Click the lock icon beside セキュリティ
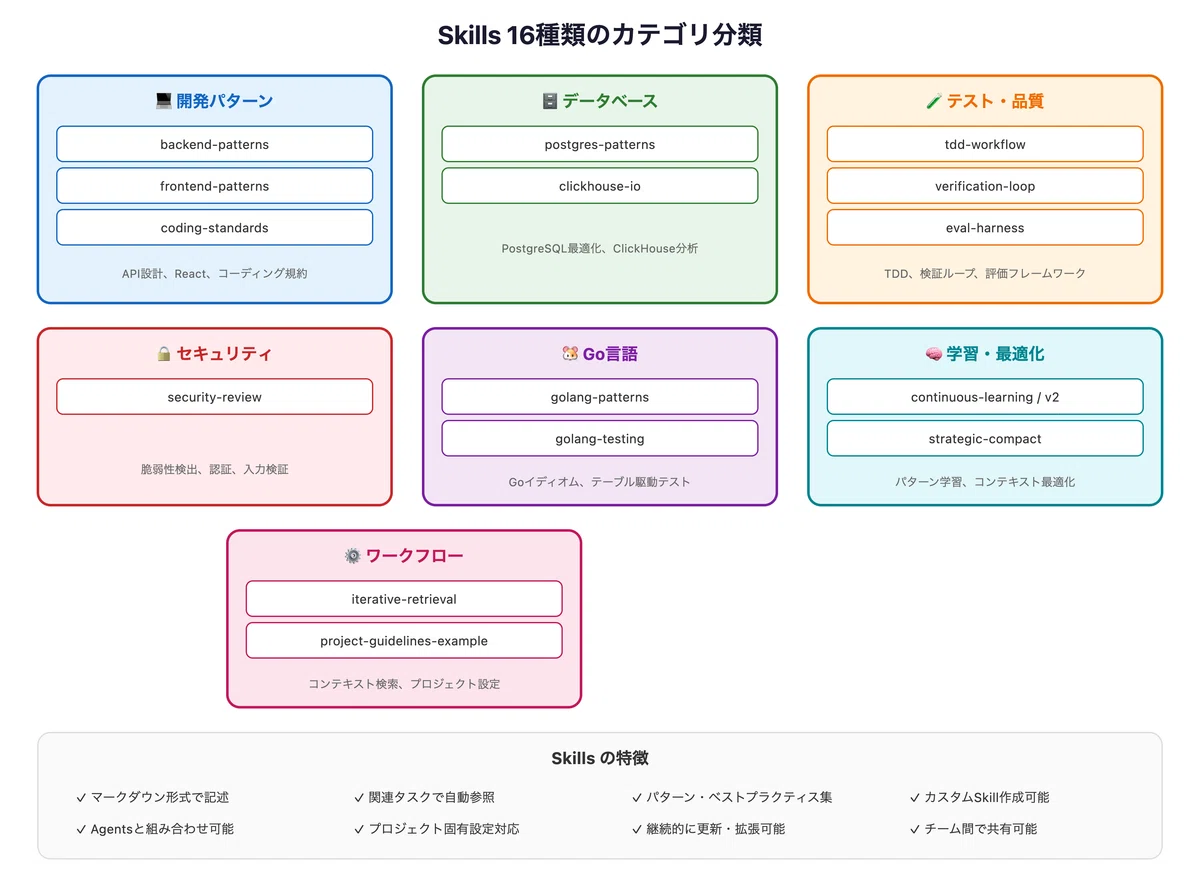The width and height of the screenshot is (1200, 884). [x=164, y=354]
